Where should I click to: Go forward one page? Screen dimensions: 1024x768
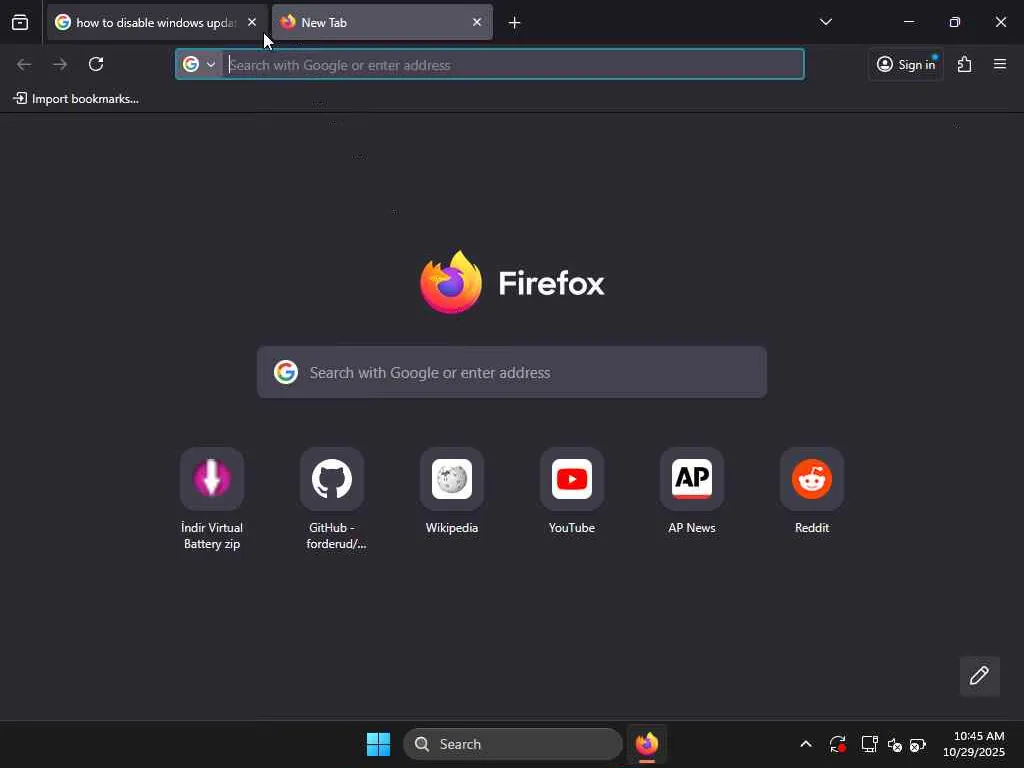(x=60, y=64)
